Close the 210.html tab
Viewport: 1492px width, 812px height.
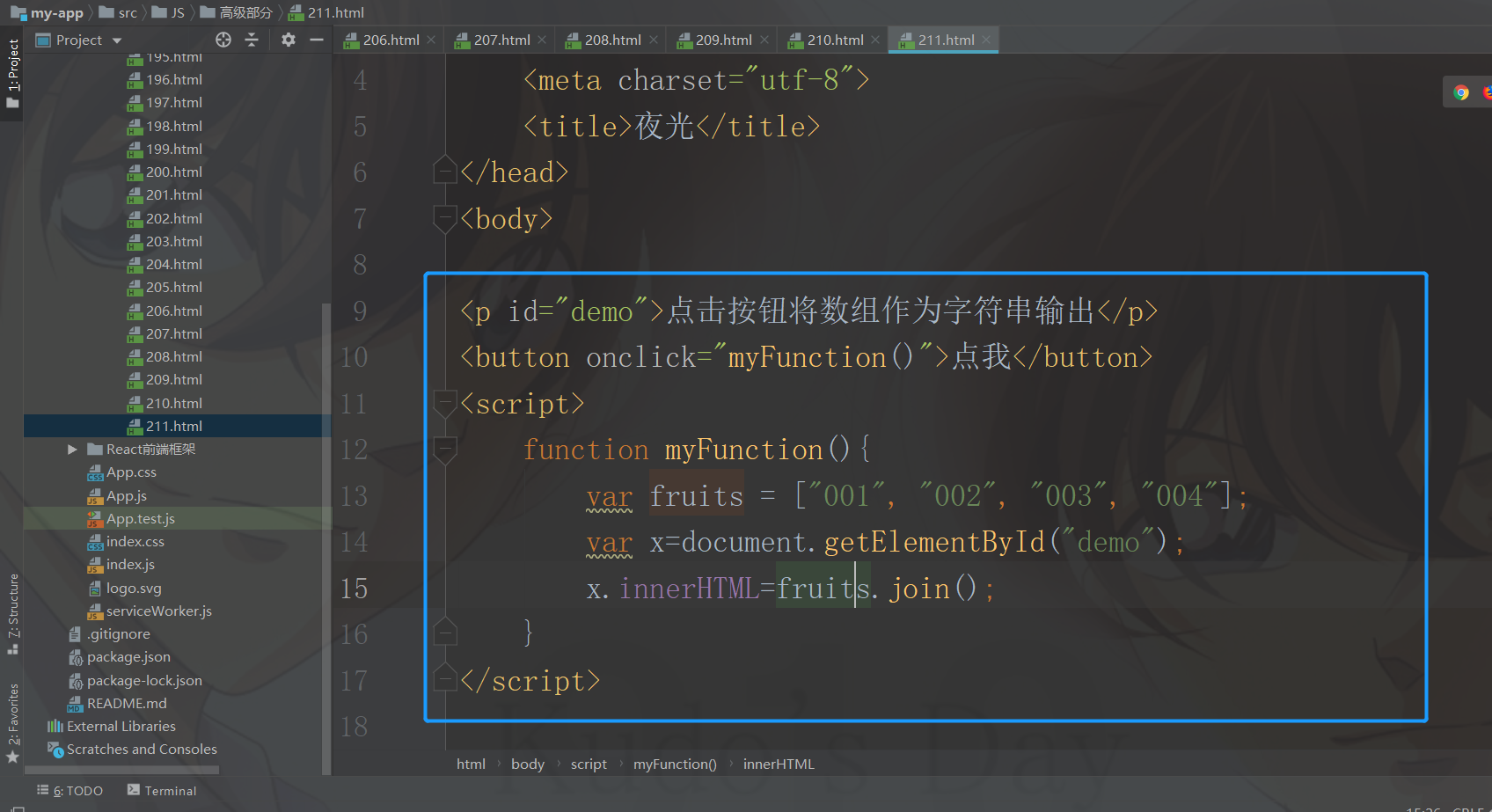coord(875,40)
